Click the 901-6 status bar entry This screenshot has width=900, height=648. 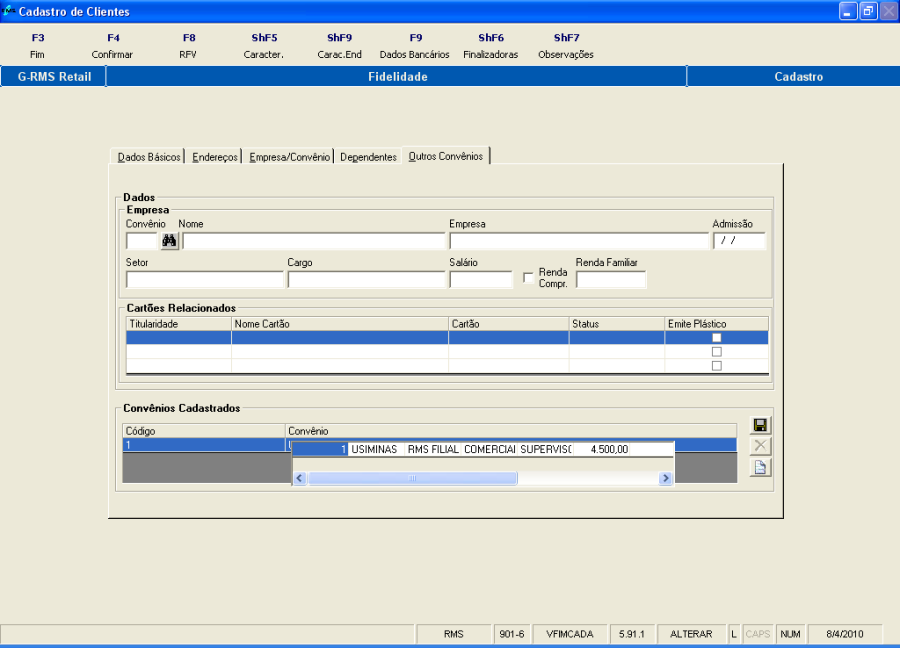coord(511,634)
